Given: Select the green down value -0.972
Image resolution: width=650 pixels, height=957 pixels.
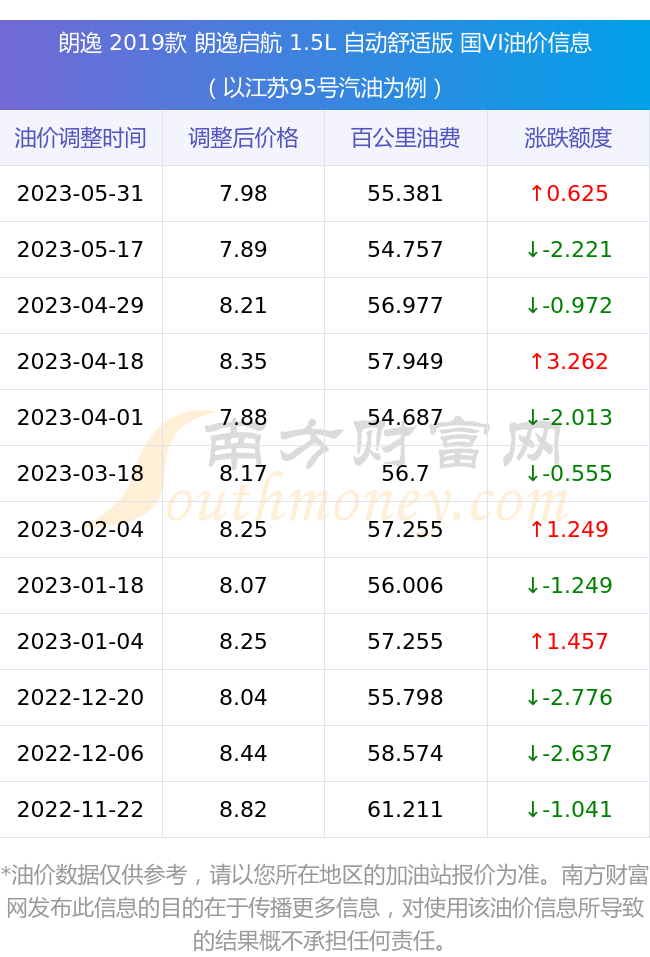Looking at the screenshot, I should 569,305.
